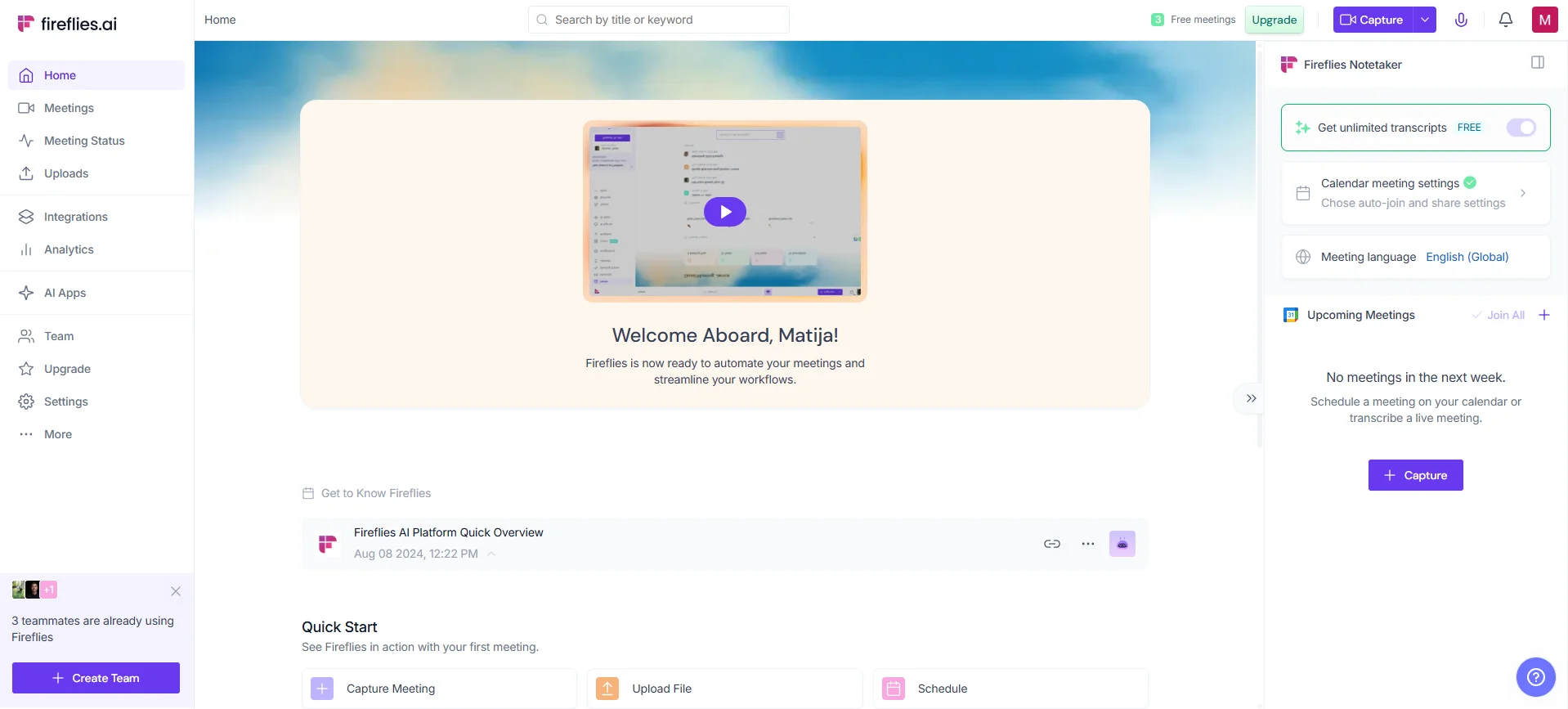This screenshot has height=709, width=1568.
Task: Open Meeting Status page
Action: pos(96,141)
